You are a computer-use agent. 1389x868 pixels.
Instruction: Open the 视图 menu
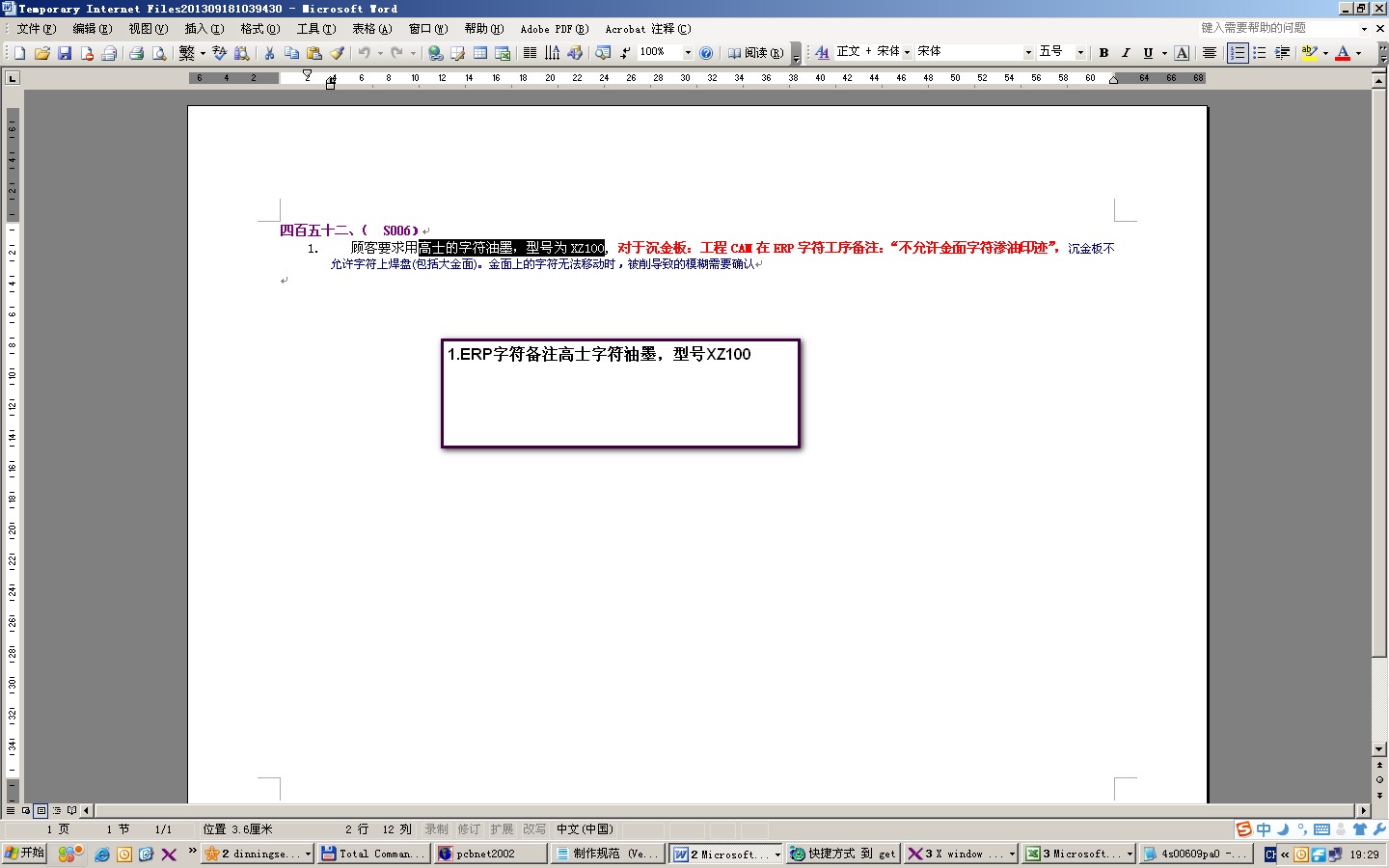coord(149,29)
